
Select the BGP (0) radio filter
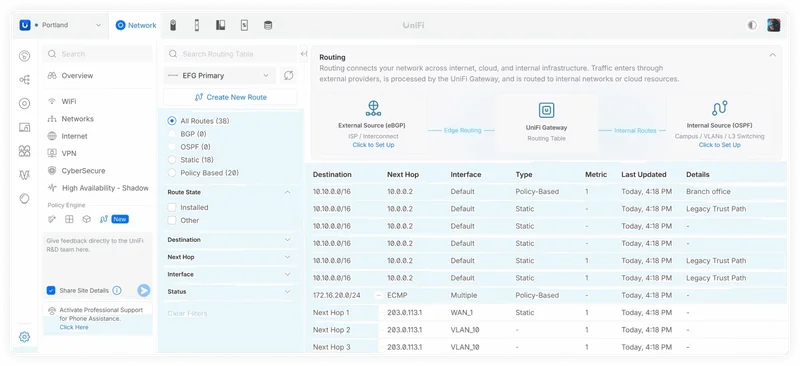point(172,134)
